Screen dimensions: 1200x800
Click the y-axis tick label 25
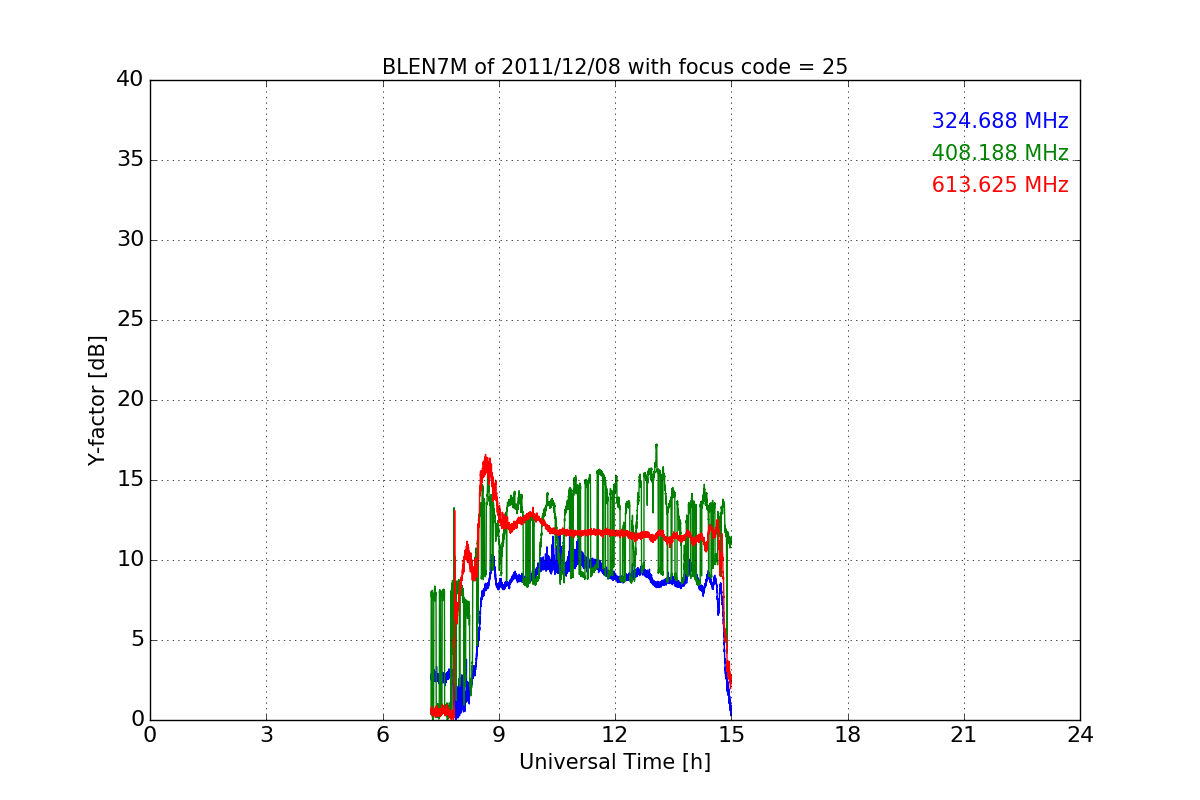[129, 320]
